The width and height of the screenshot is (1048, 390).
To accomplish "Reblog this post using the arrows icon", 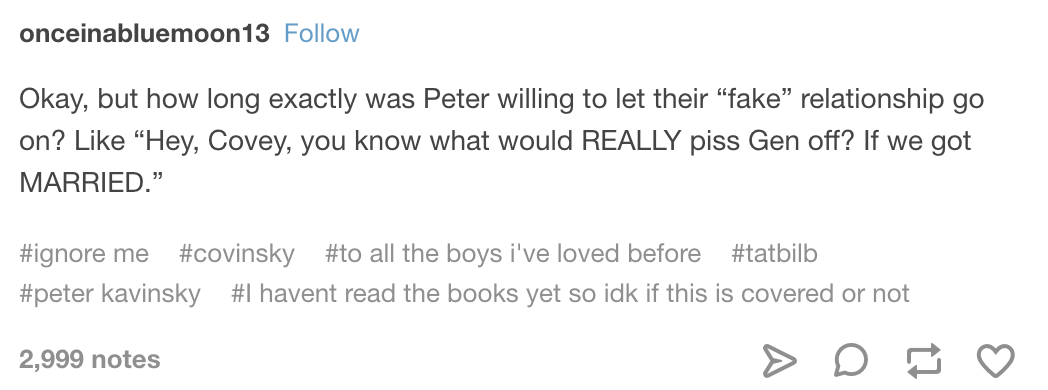I will pos(924,361).
